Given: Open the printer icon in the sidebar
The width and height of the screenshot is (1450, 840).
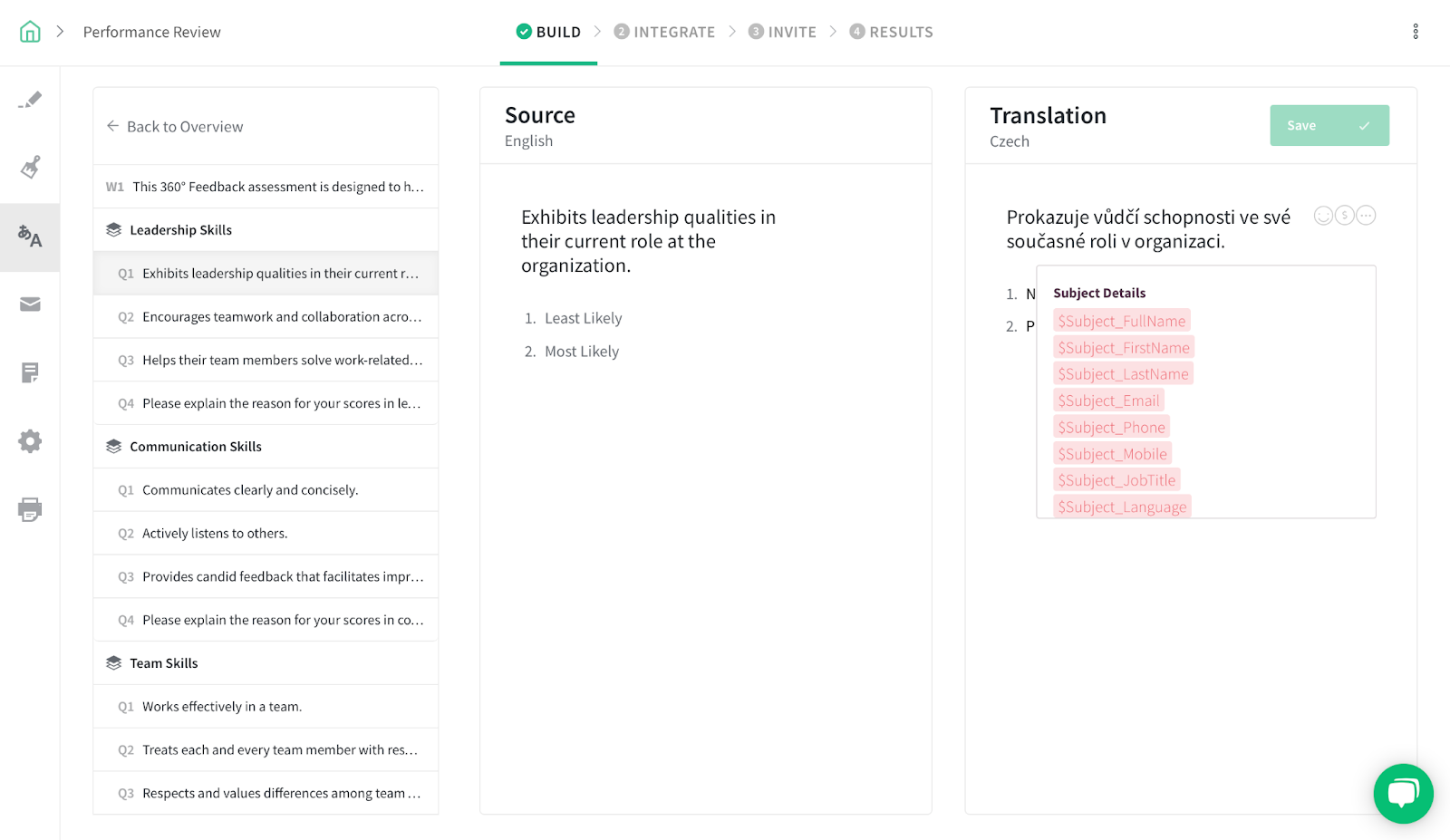Looking at the screenshot, I should coord(30,509).
